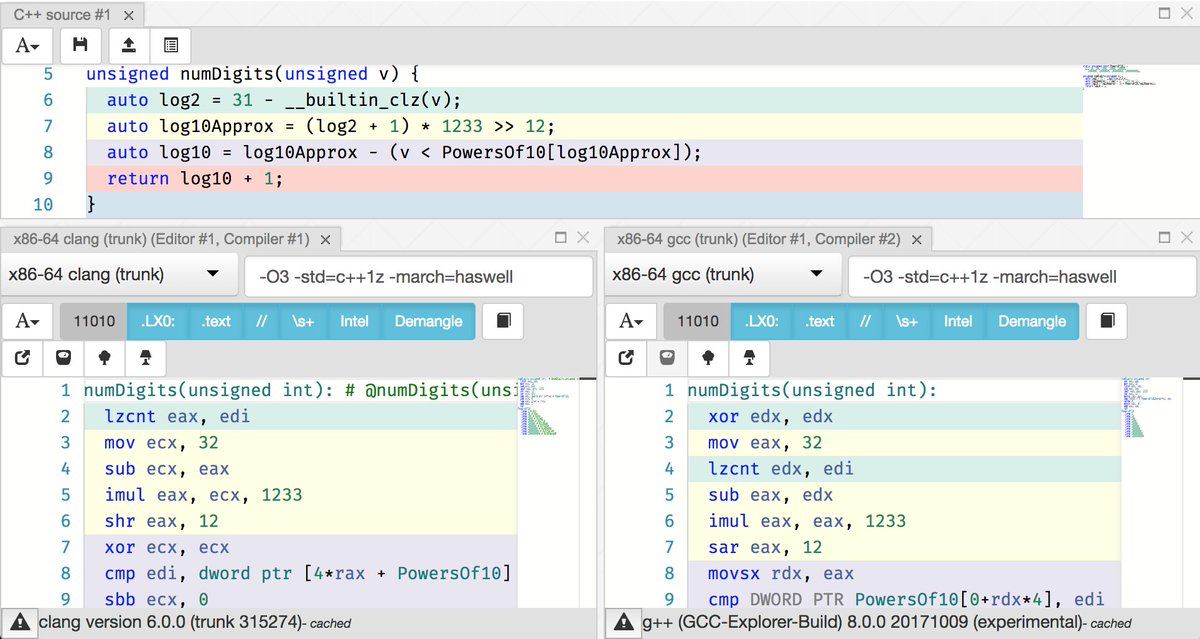
Task: Toggle the .text directive filter in the gcc pane
Action: (x=820, y=321)
